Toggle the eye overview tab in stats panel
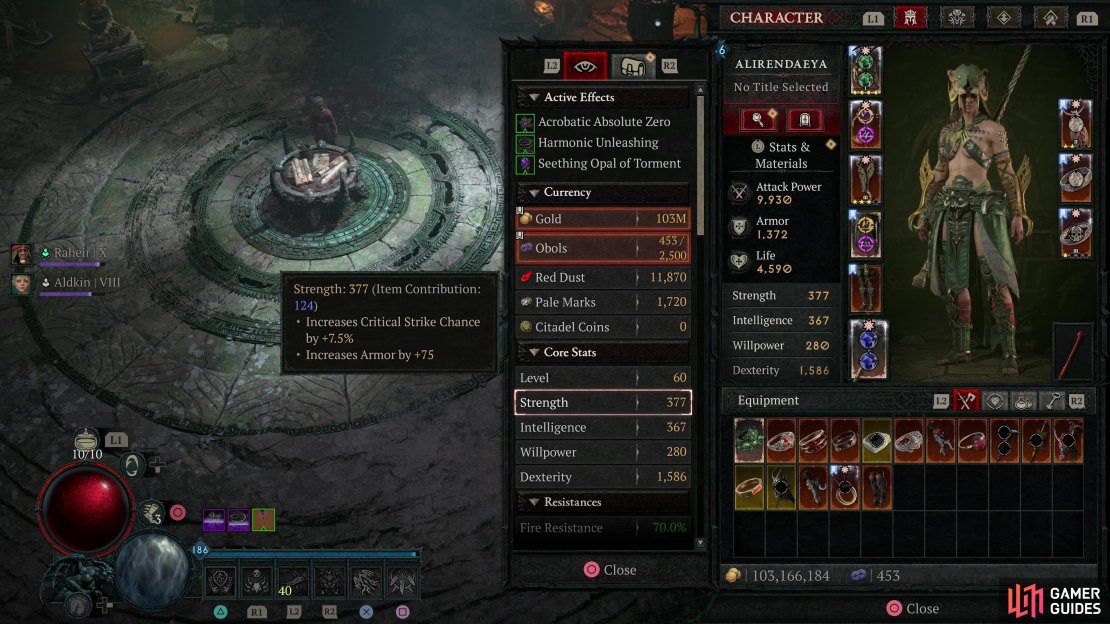Viewport: 1110px width, 624px height. [585, 67]
